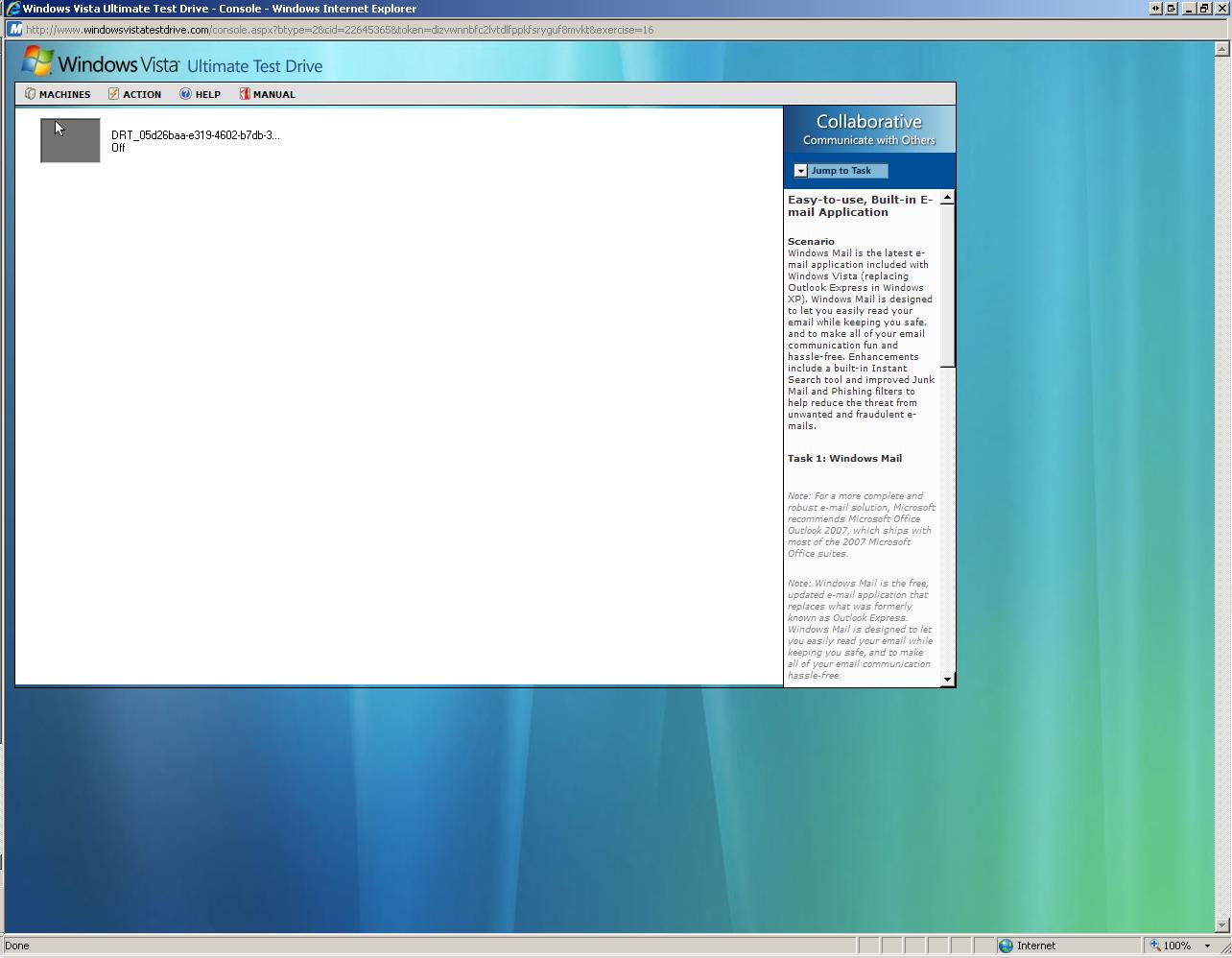Click the pop-out window title bar button

click(x=1171, y=8)
